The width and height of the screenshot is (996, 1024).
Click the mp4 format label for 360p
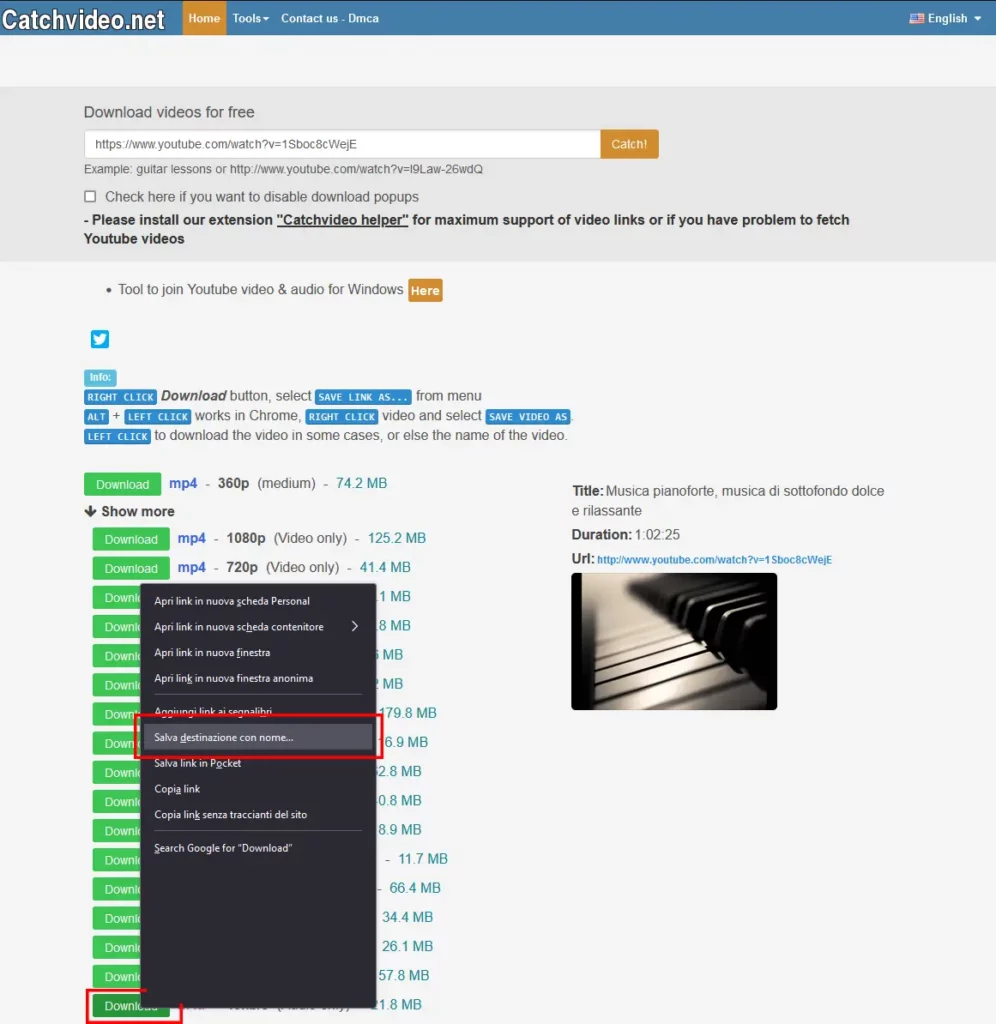coord(183,483)
